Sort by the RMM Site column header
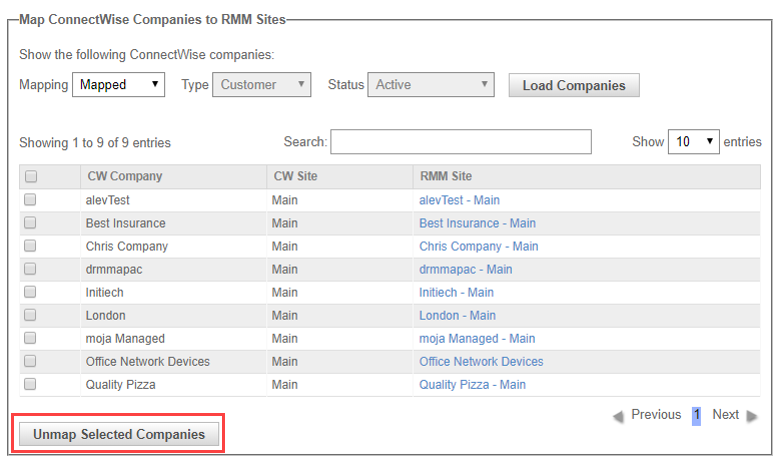This screenshot has height=463, width=779. 587,176
